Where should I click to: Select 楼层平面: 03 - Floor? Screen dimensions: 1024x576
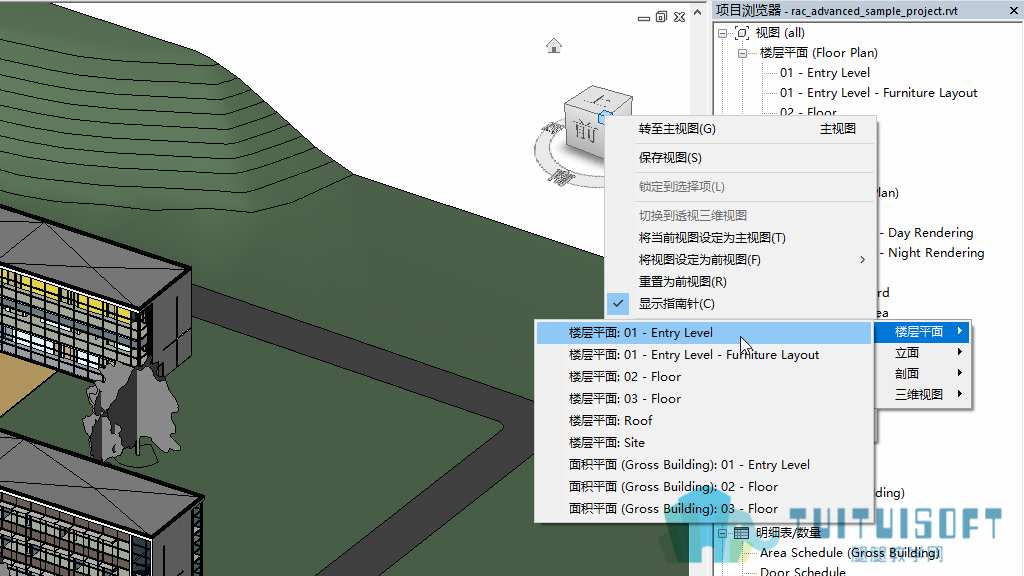click(x=703, y=399)
